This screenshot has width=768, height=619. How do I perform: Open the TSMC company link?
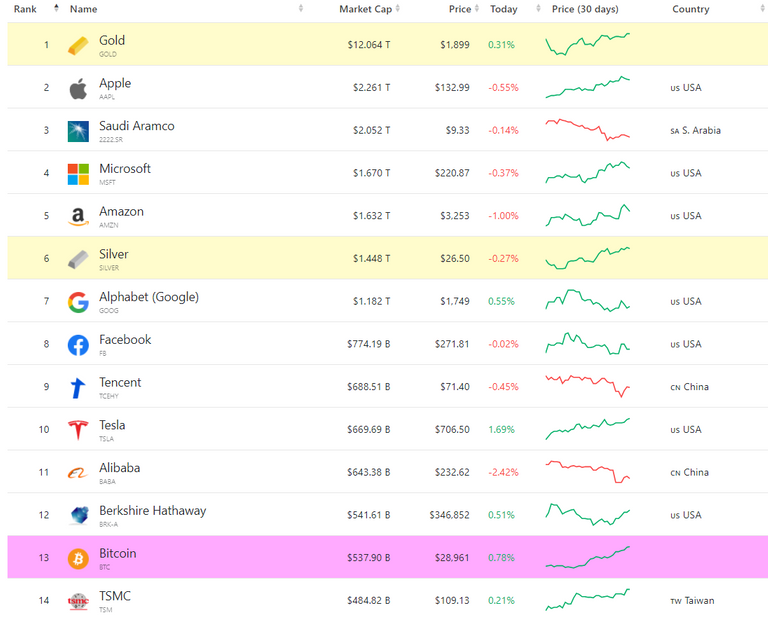(x=115, y=596)
